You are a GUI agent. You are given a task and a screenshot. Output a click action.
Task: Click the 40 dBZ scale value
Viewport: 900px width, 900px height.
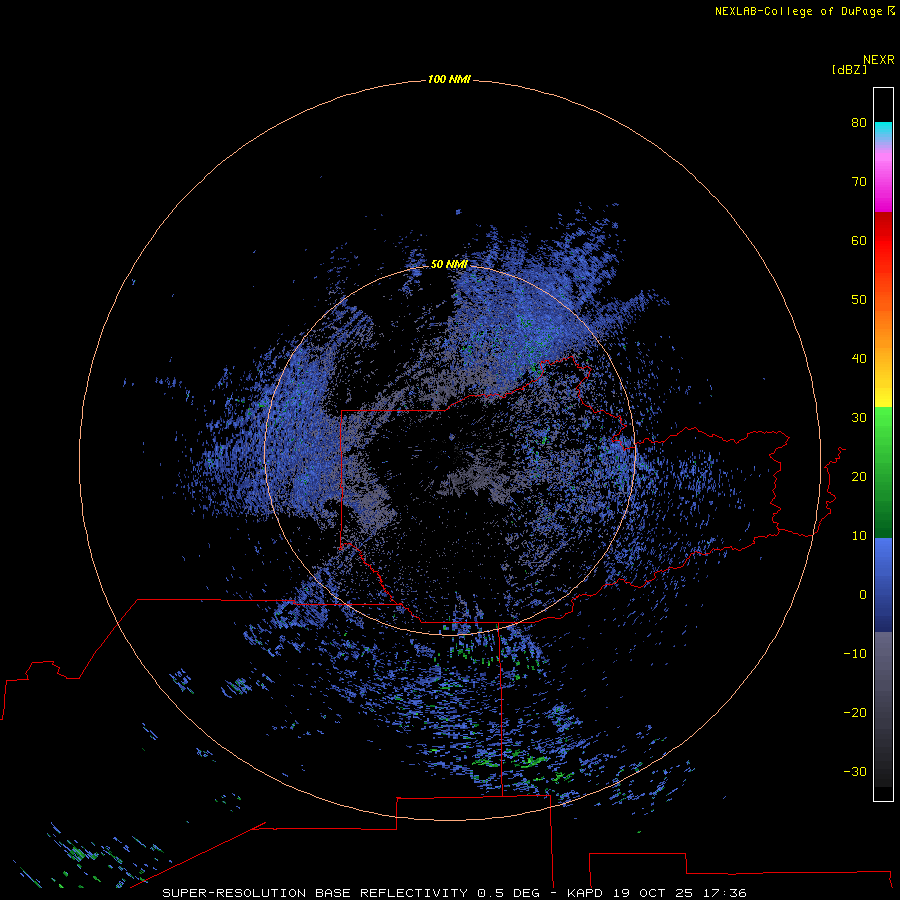click(x=859, y=359)
